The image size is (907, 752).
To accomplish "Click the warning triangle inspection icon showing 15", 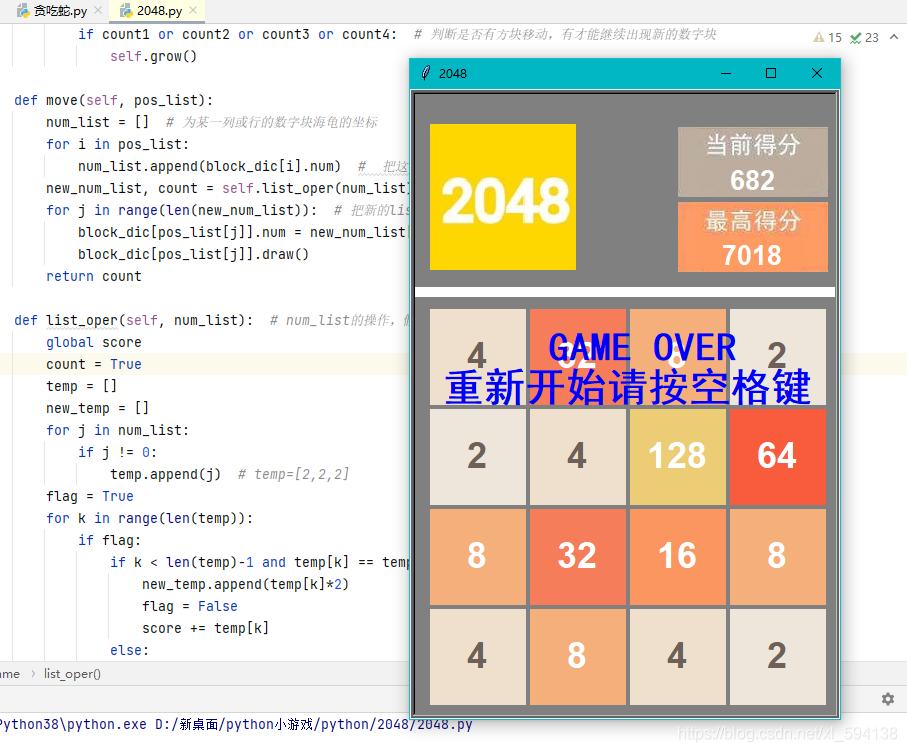I will tap(818, 37).
